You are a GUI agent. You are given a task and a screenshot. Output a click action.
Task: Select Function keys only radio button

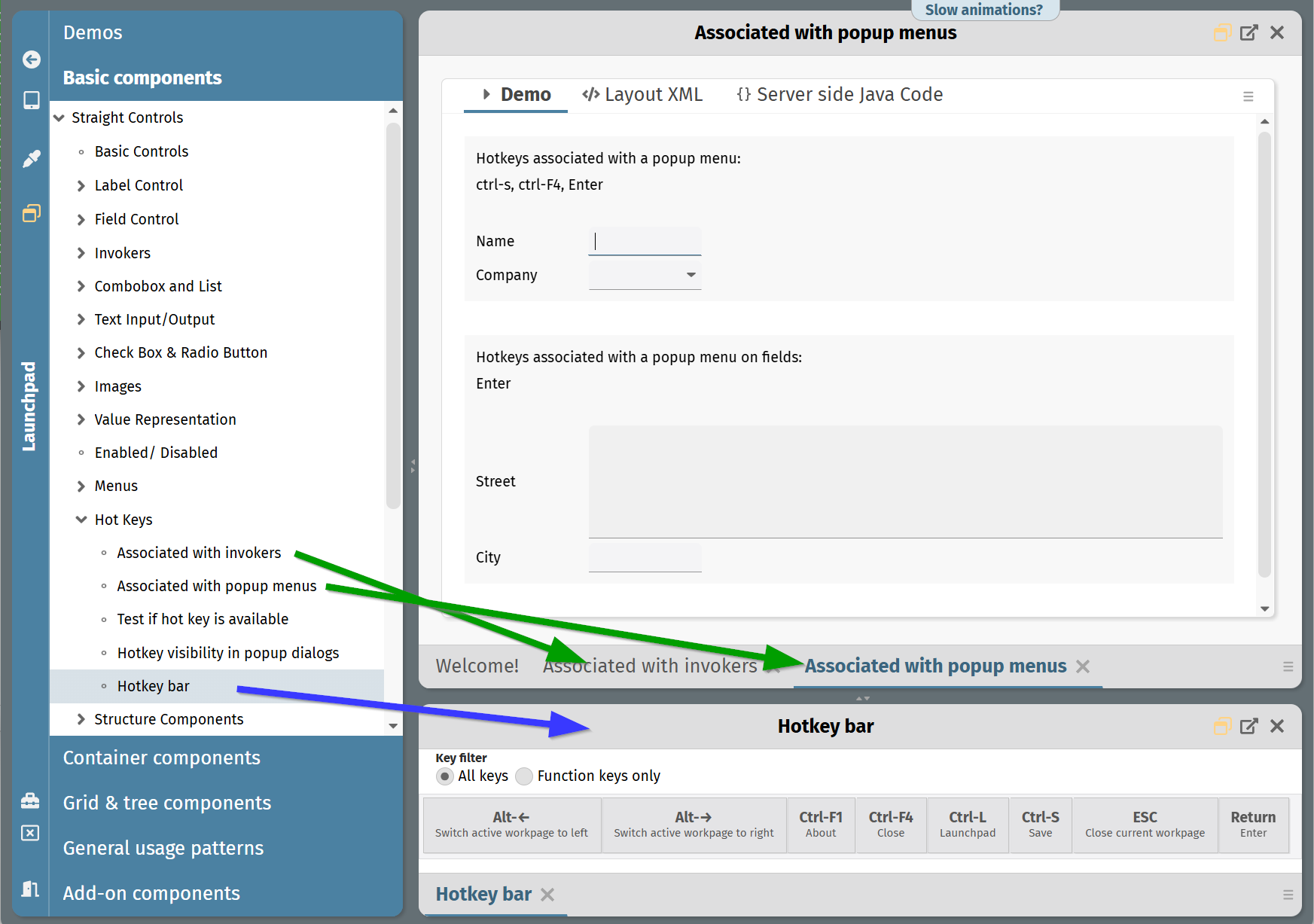coord(524,776)
